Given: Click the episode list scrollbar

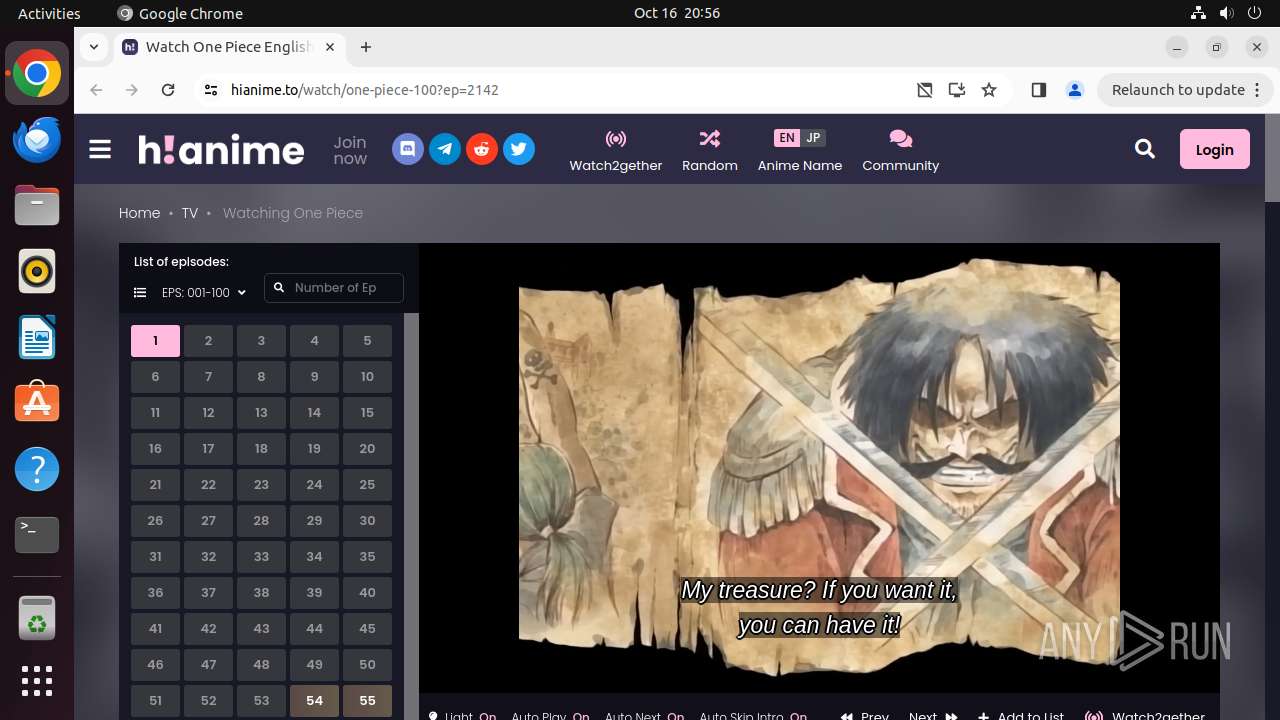Looking at the screenshot, I should tap(411, 516).
